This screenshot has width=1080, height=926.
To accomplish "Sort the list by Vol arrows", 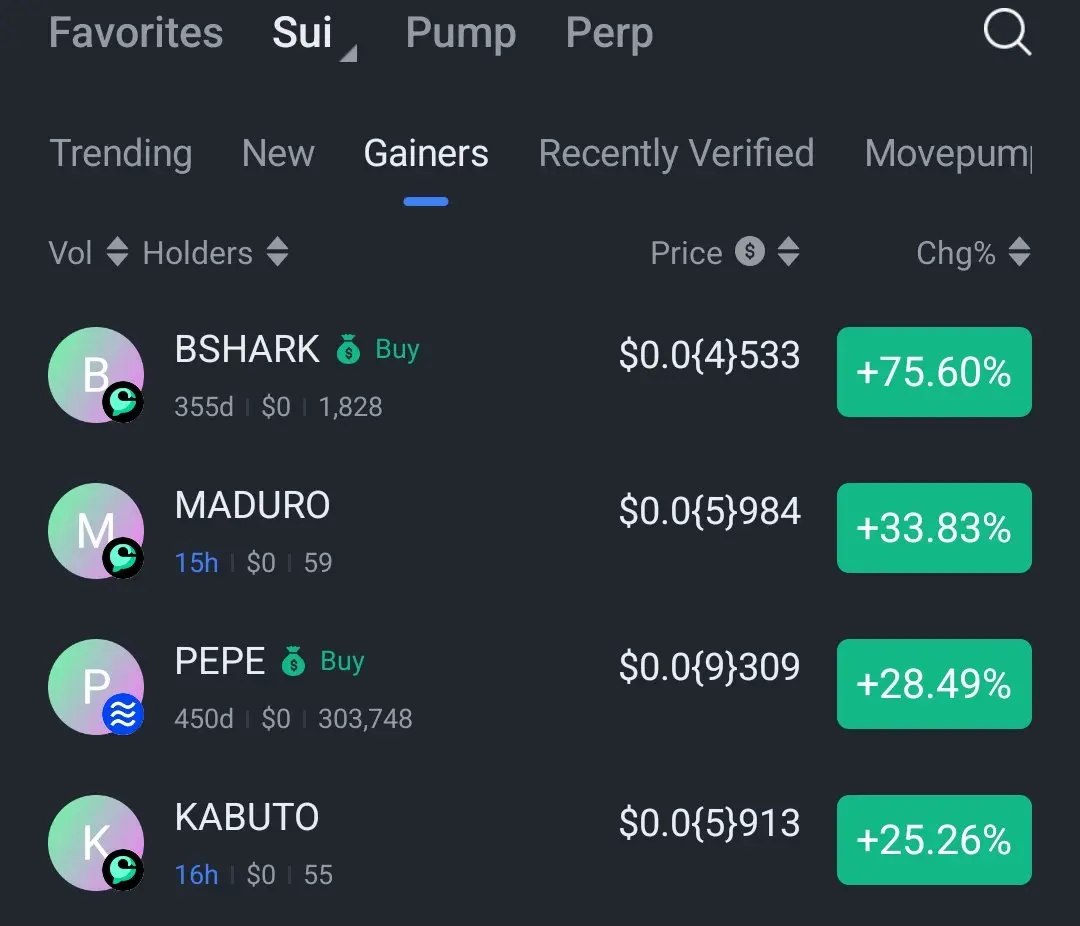I will 118,251.
